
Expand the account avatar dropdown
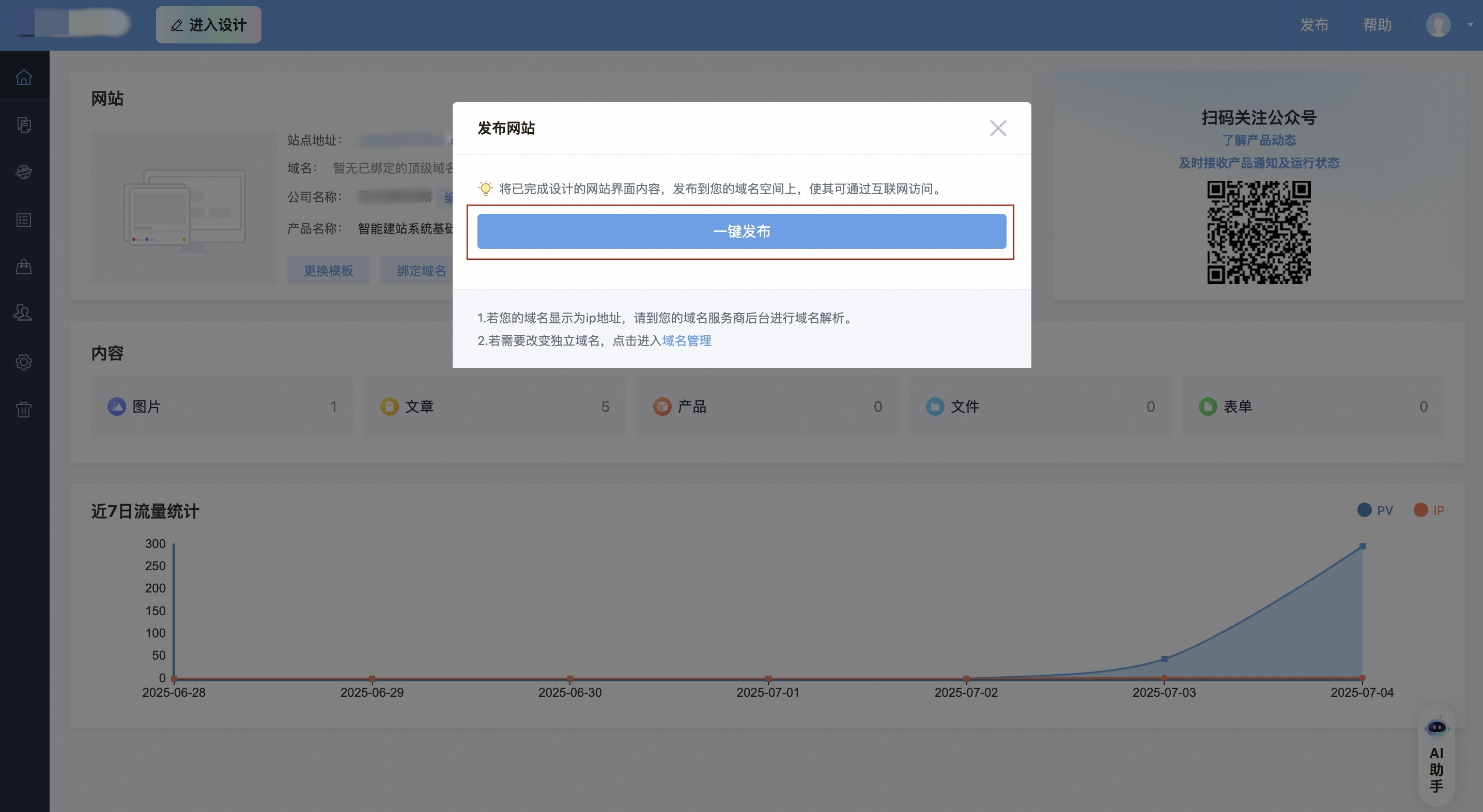click(1438, 25)
